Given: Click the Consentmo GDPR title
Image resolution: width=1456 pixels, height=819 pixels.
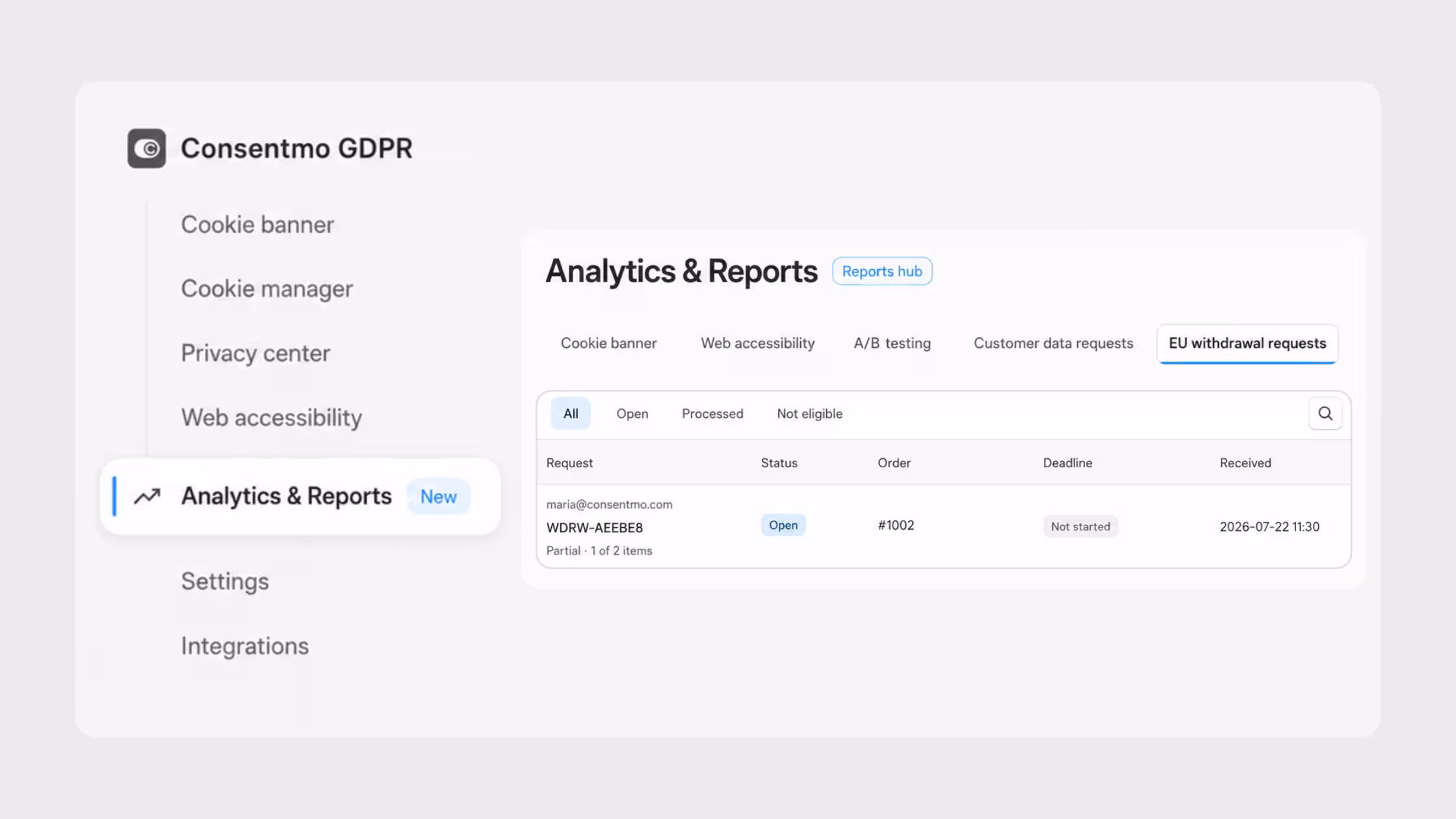Looking at the screenshot, I should [x=296, y=148].
